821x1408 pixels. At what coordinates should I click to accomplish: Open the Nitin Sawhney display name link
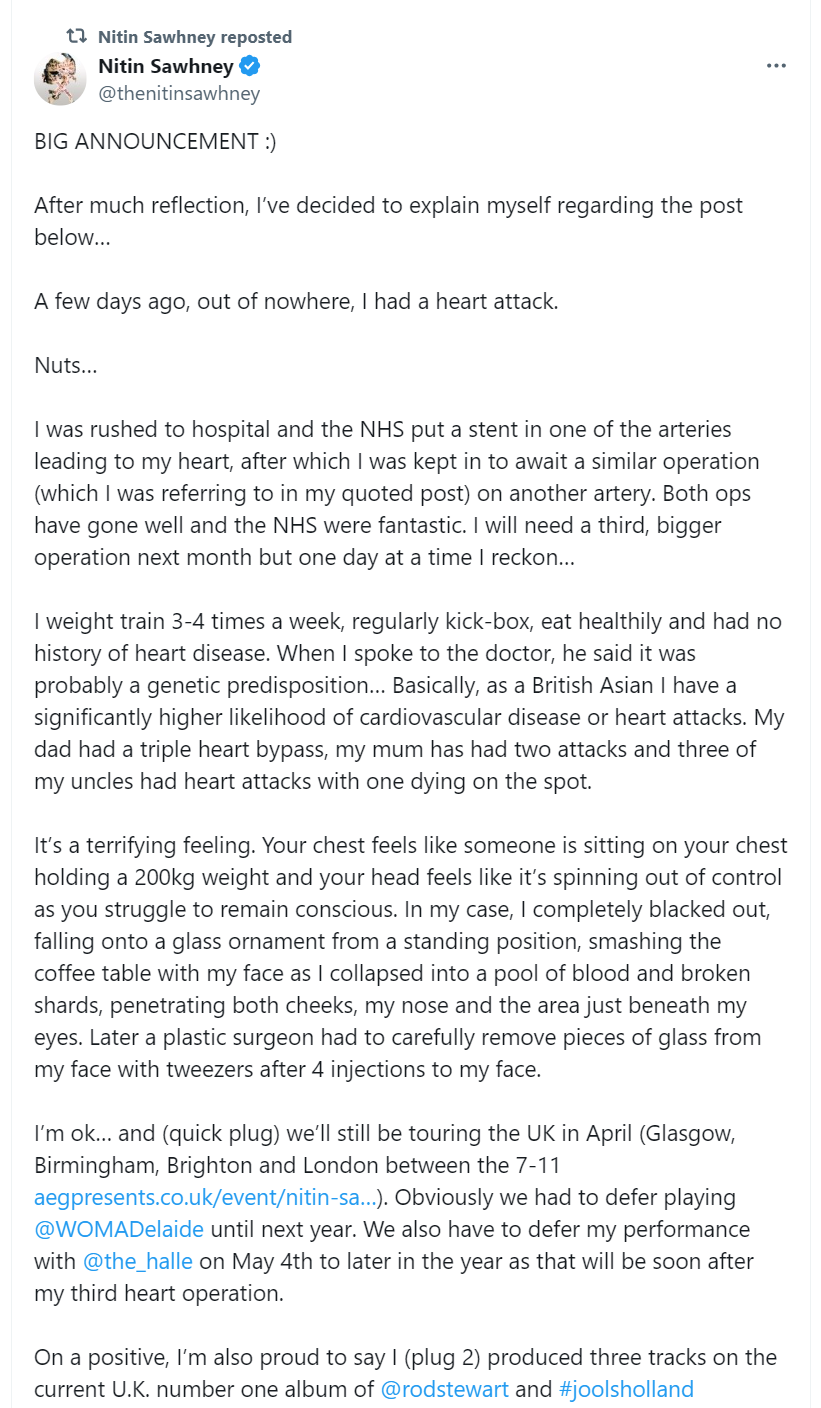pos(166,67)
